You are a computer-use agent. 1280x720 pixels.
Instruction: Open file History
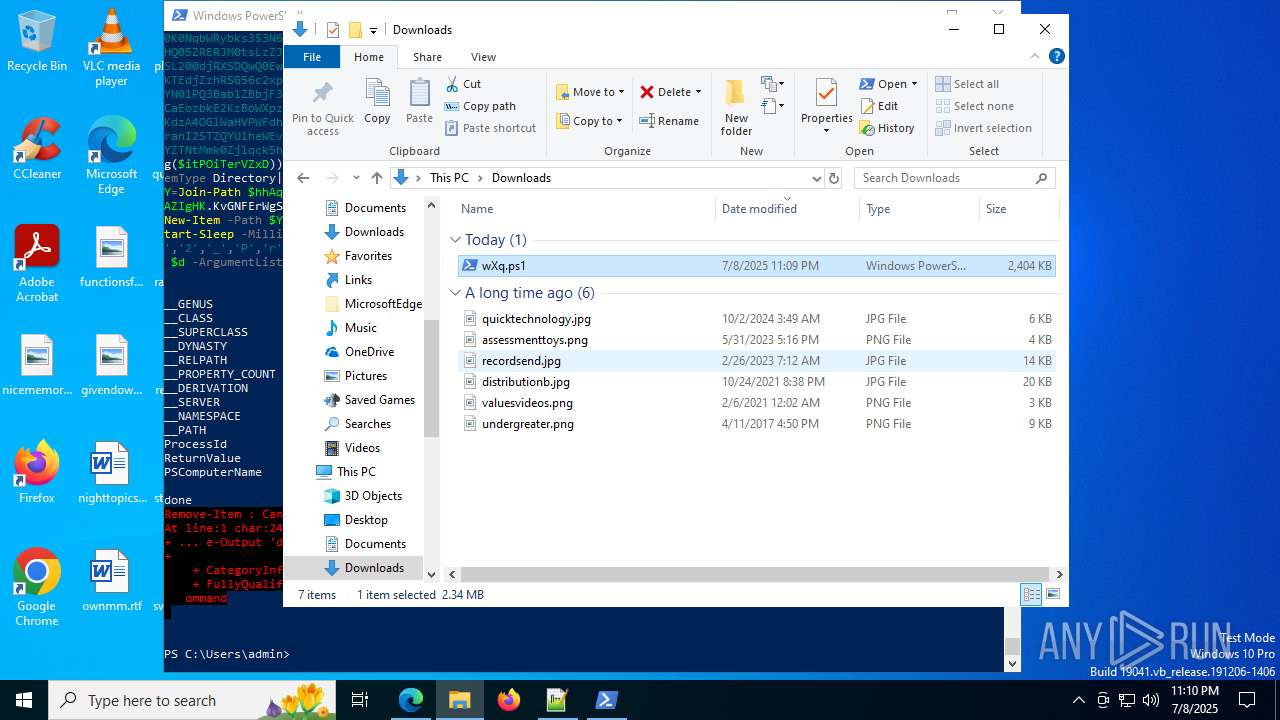[x=886, y=128]
